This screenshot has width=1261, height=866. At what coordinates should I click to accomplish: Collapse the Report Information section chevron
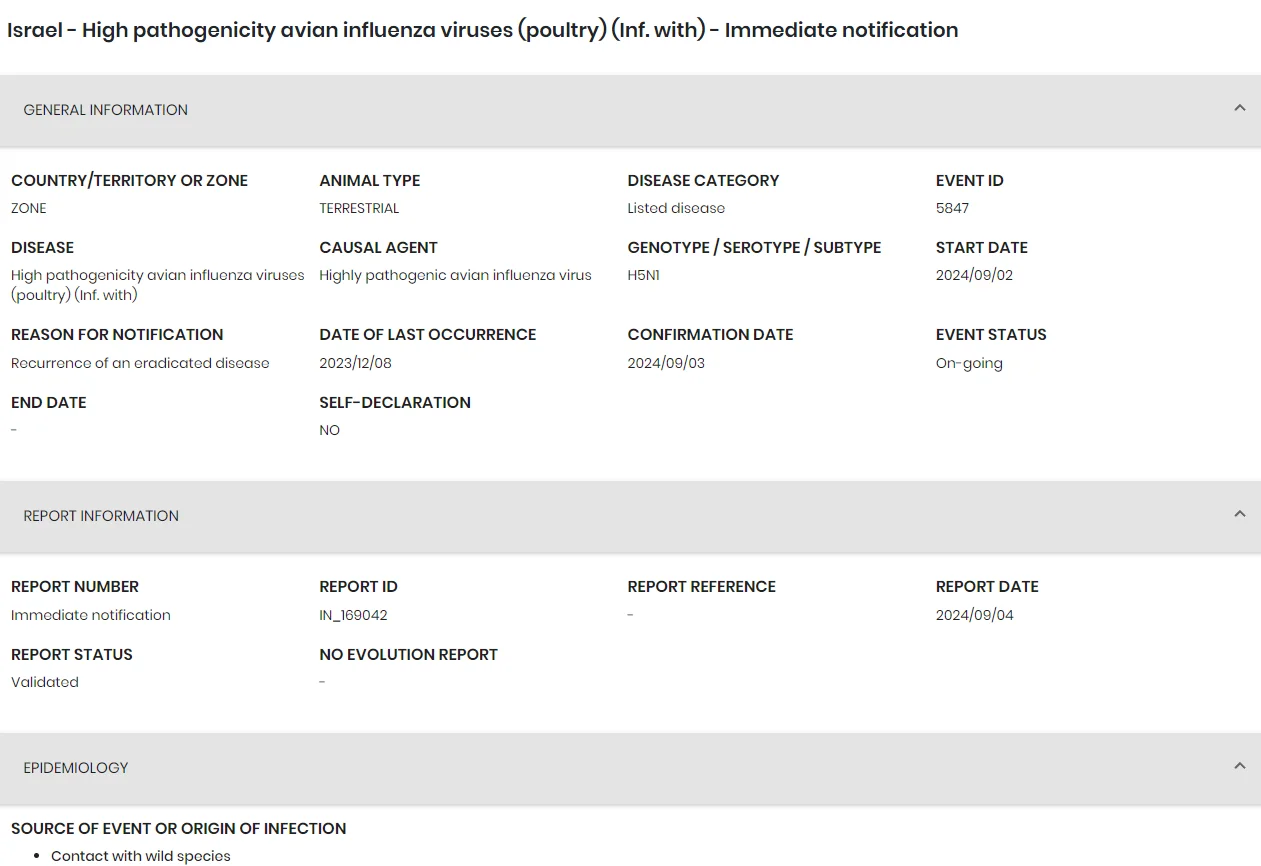click(x=1240, y=514)
